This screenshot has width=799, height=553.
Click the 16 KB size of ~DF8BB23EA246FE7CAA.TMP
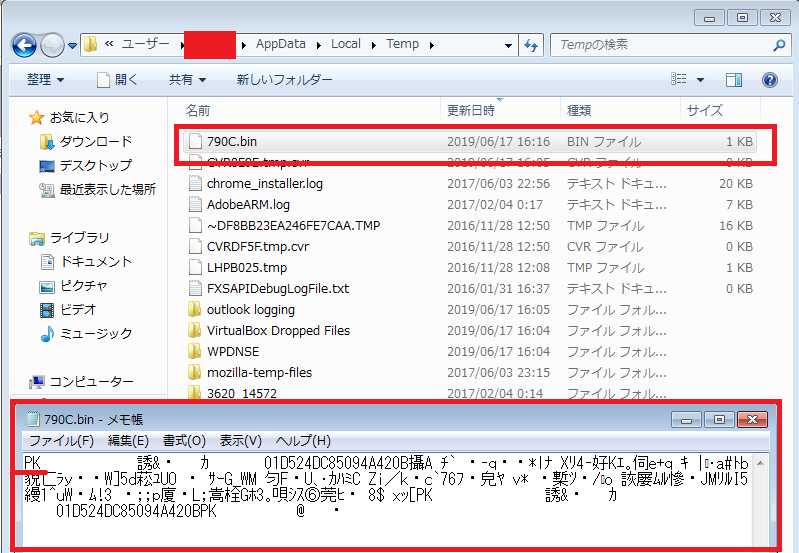coord(736,225)
